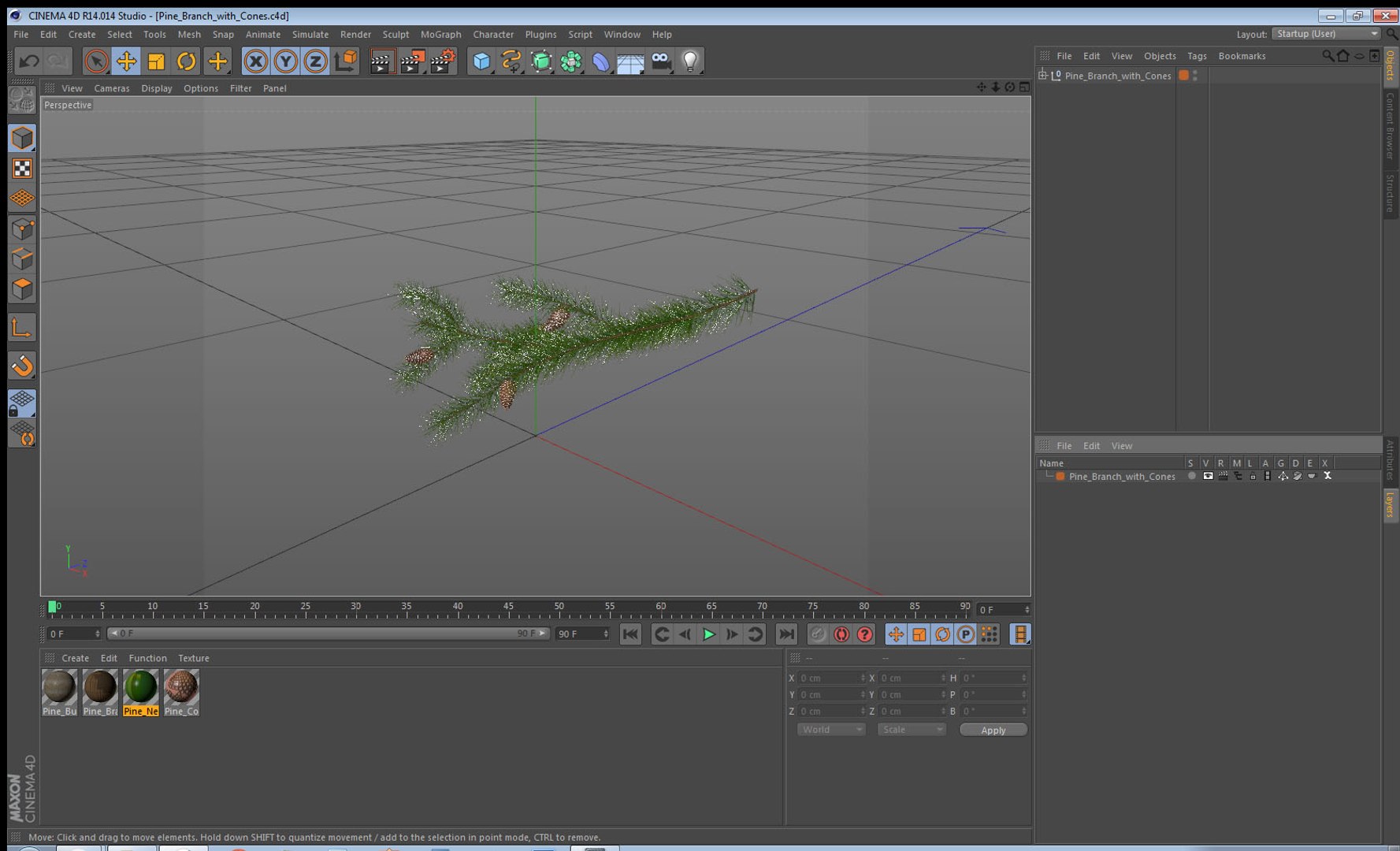The image size is (1400, 851).
Task: Switch to Texture mode checkerboard icon
Action: pos(22,169)
